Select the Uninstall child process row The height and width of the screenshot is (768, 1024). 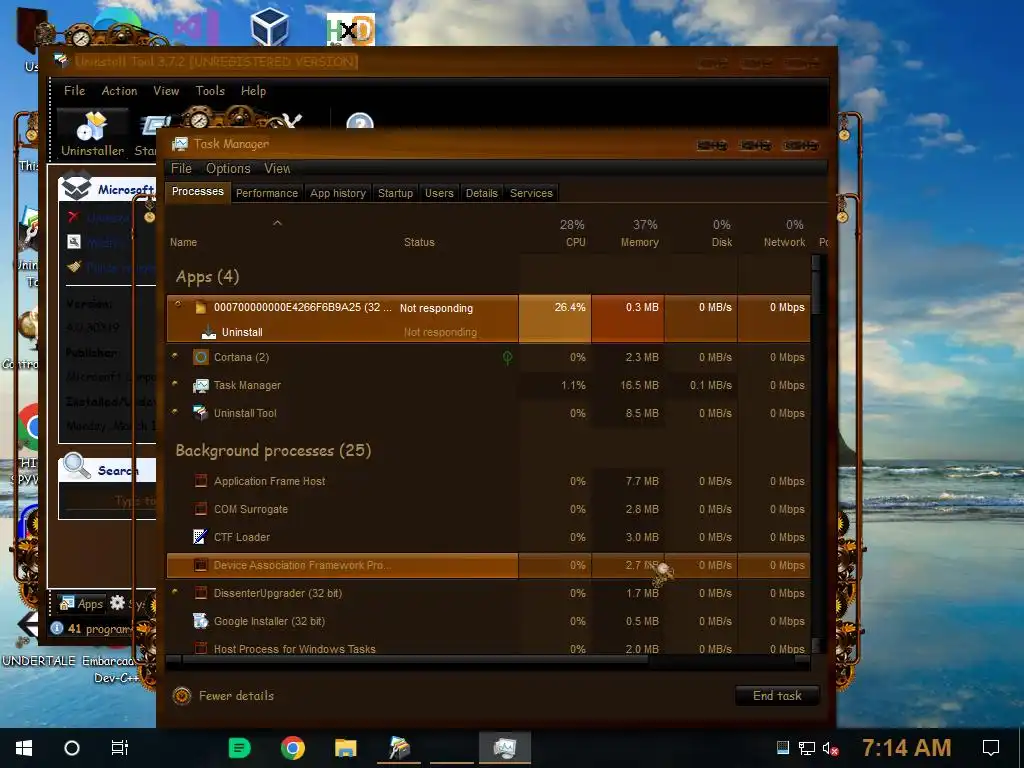[488, 332]
